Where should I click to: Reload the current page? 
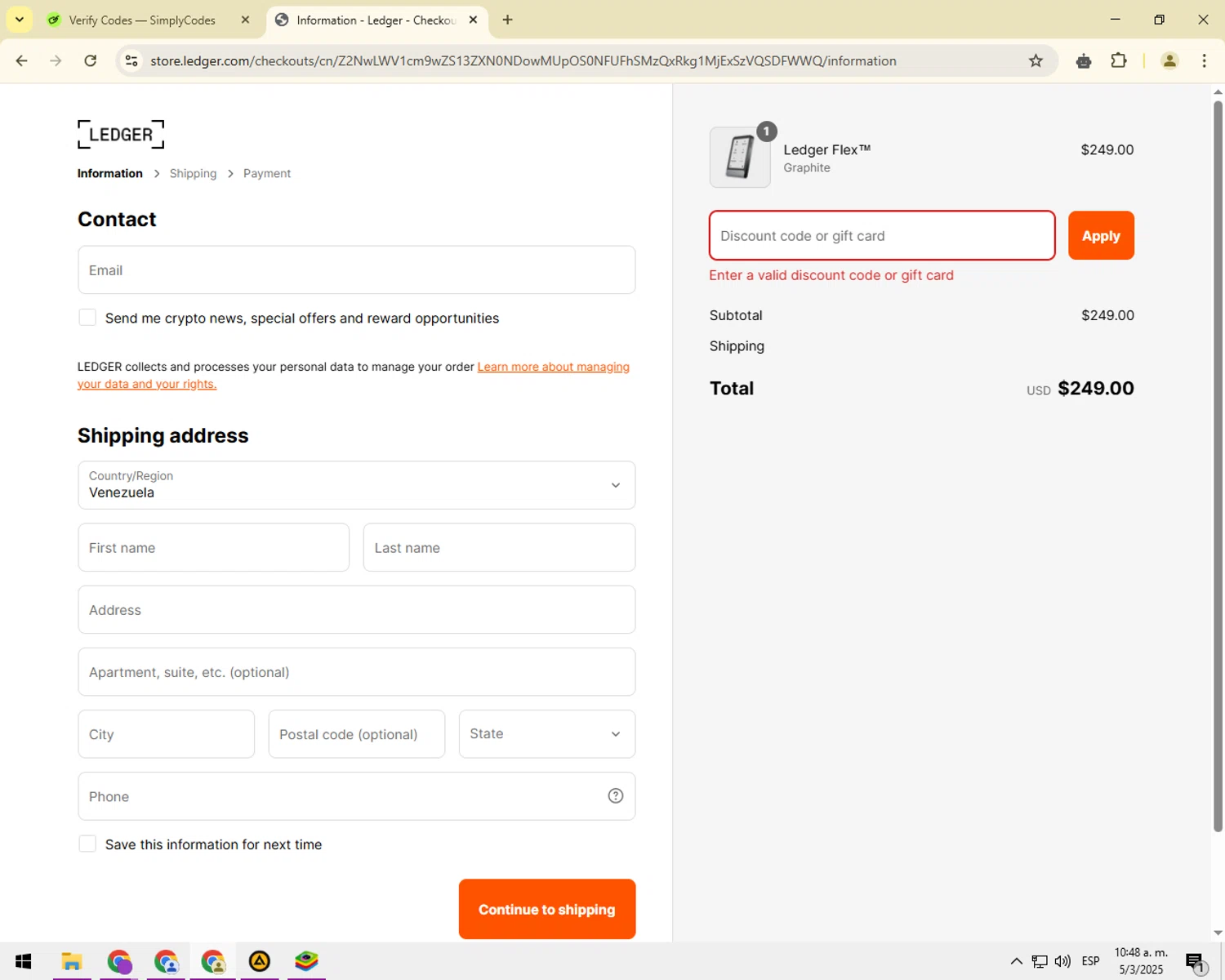coord(91,60)
